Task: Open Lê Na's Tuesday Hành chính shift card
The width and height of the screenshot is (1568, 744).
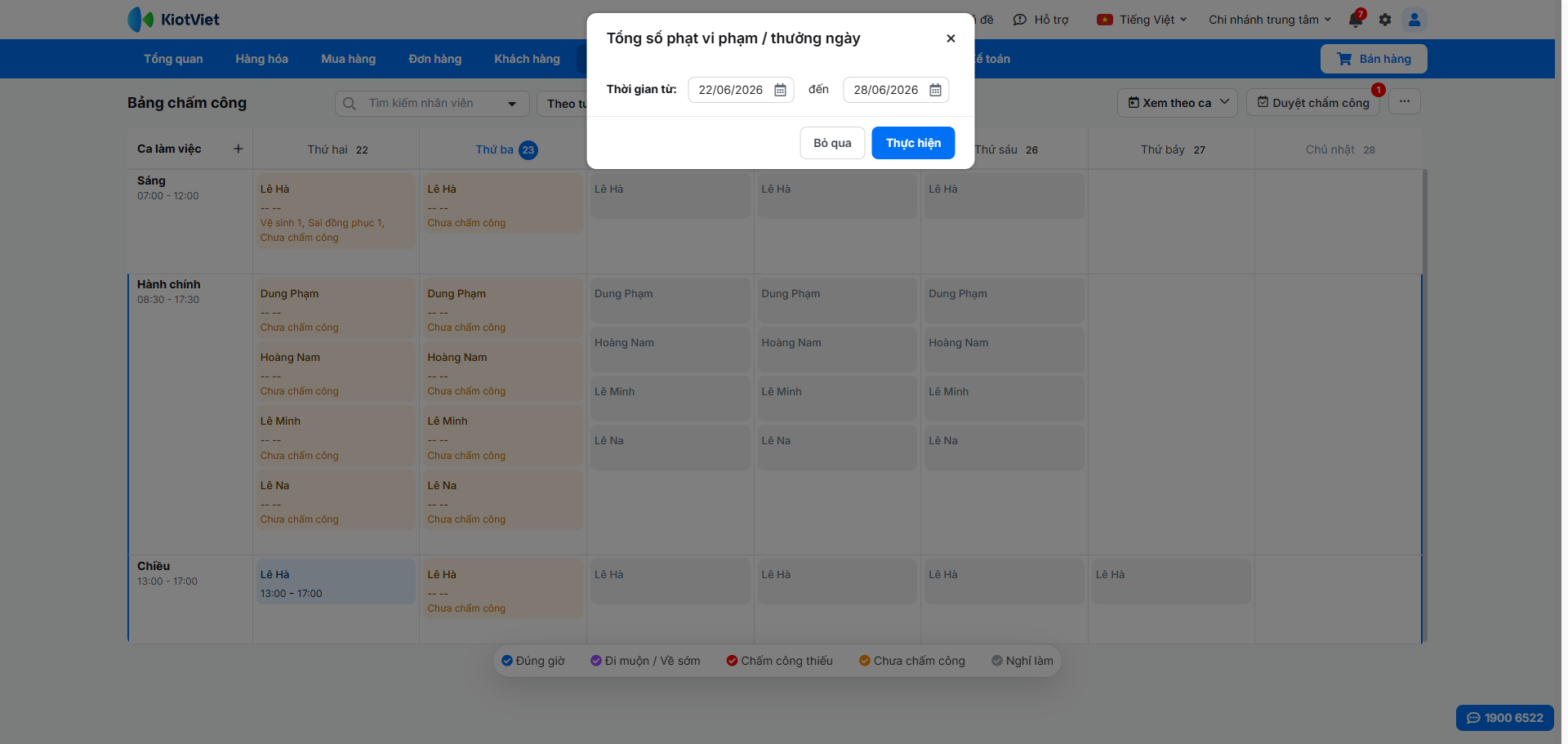Action: coord(503,500)
